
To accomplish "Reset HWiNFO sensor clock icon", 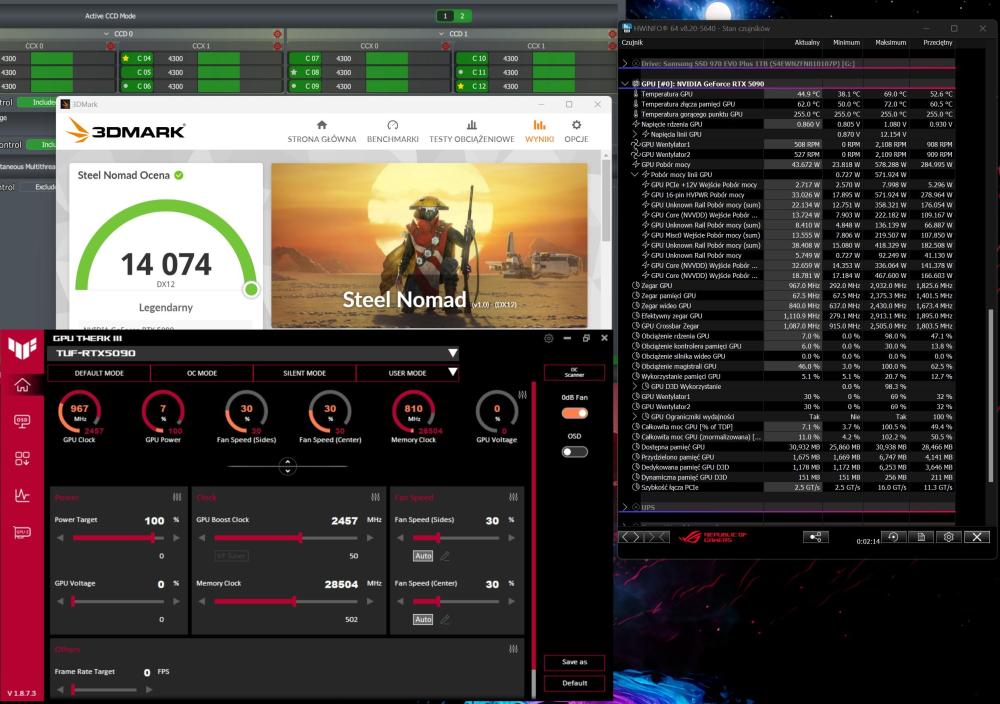I will pyautogui.click(x=893, y=537).
